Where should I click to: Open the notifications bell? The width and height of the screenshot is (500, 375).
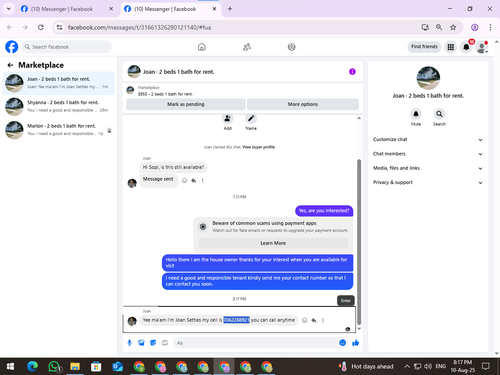466,47
